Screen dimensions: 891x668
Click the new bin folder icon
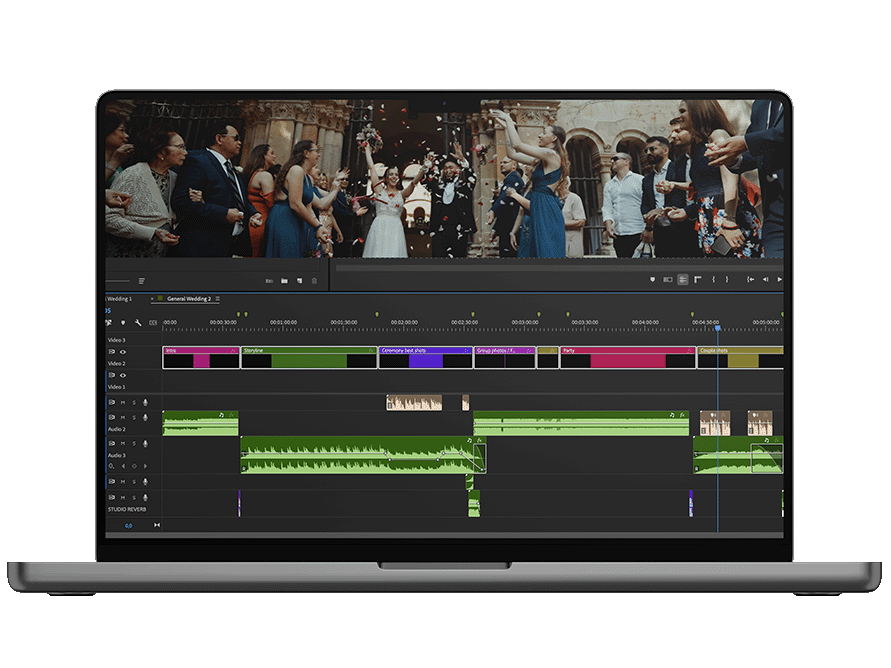point(284,281)
